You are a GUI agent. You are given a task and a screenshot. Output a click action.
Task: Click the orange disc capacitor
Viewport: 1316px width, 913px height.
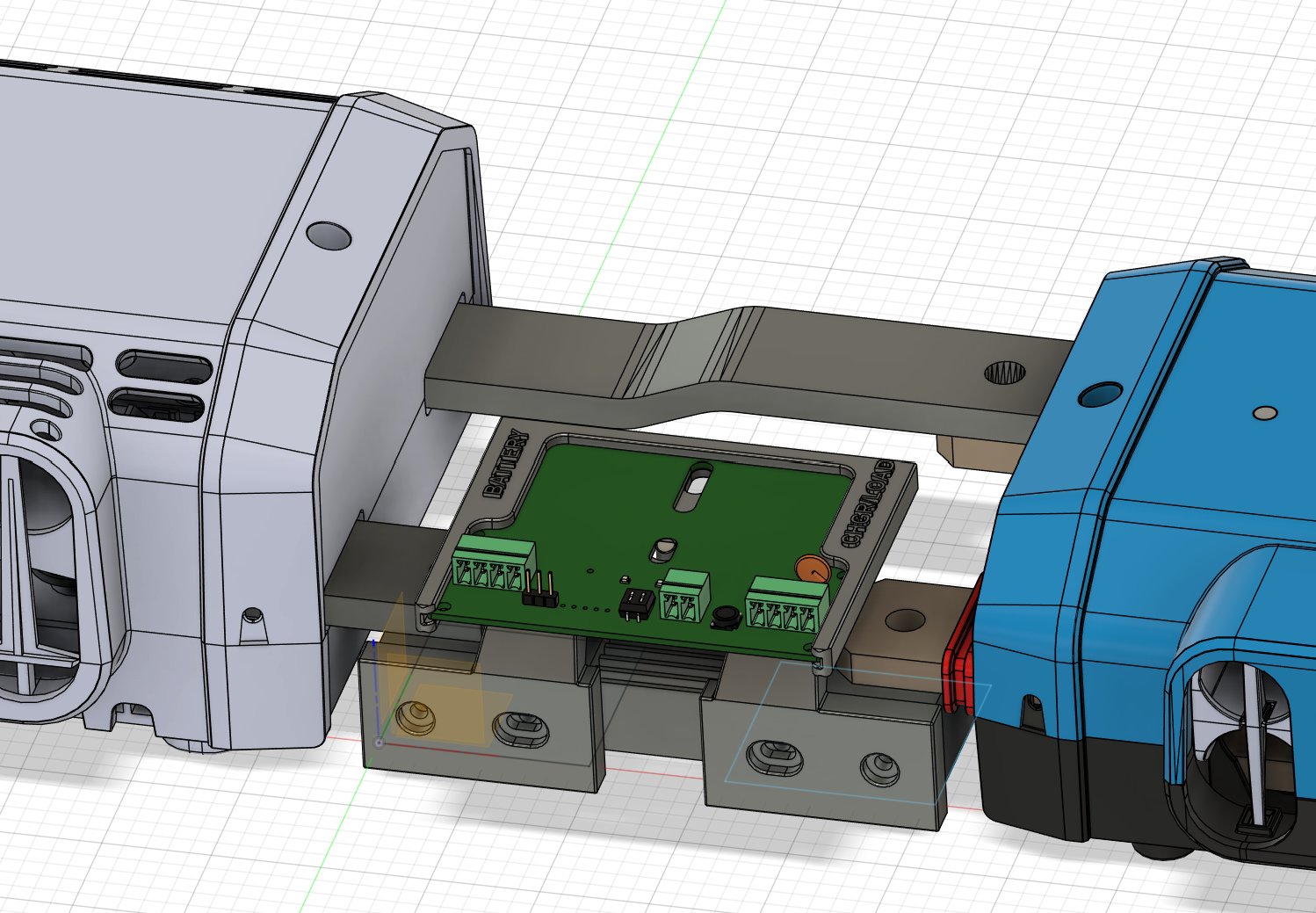tap(813, 569)
